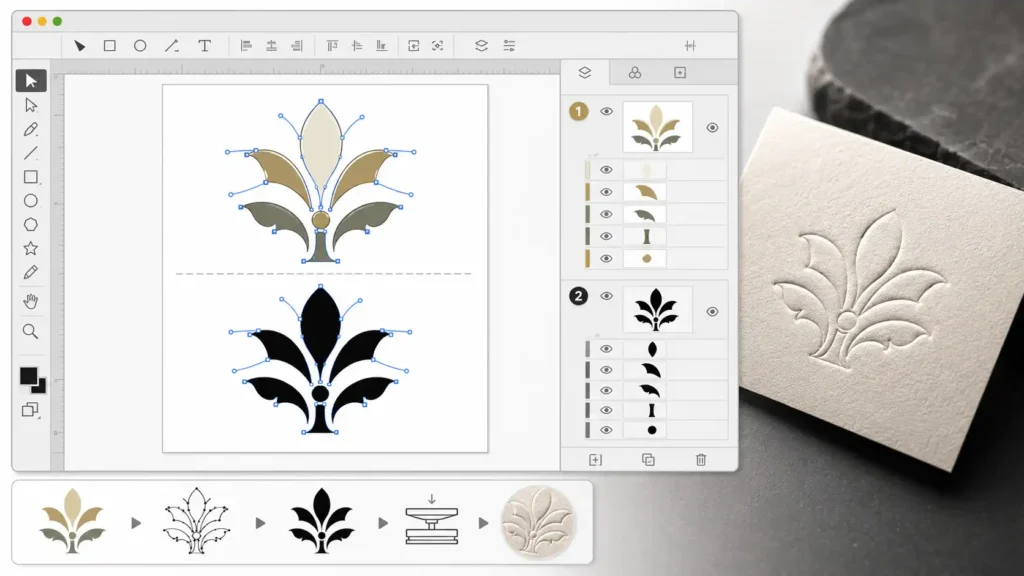
Task: Select the arrow tool in the top toolbar
Action: pyautogui.click(x=80, y=46)
